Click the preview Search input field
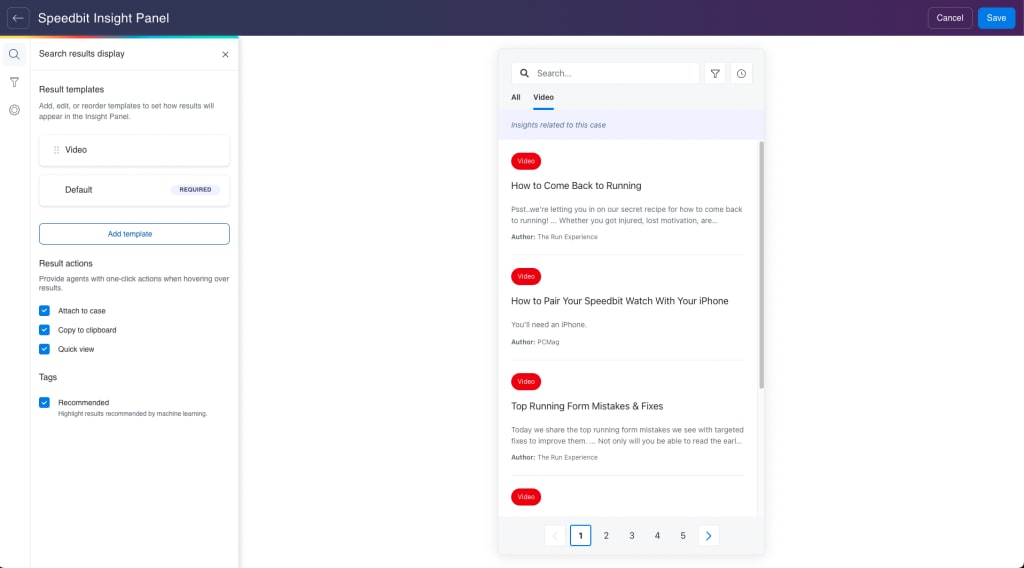Viewport: 1024px width, 568px height. coord(612,73)
